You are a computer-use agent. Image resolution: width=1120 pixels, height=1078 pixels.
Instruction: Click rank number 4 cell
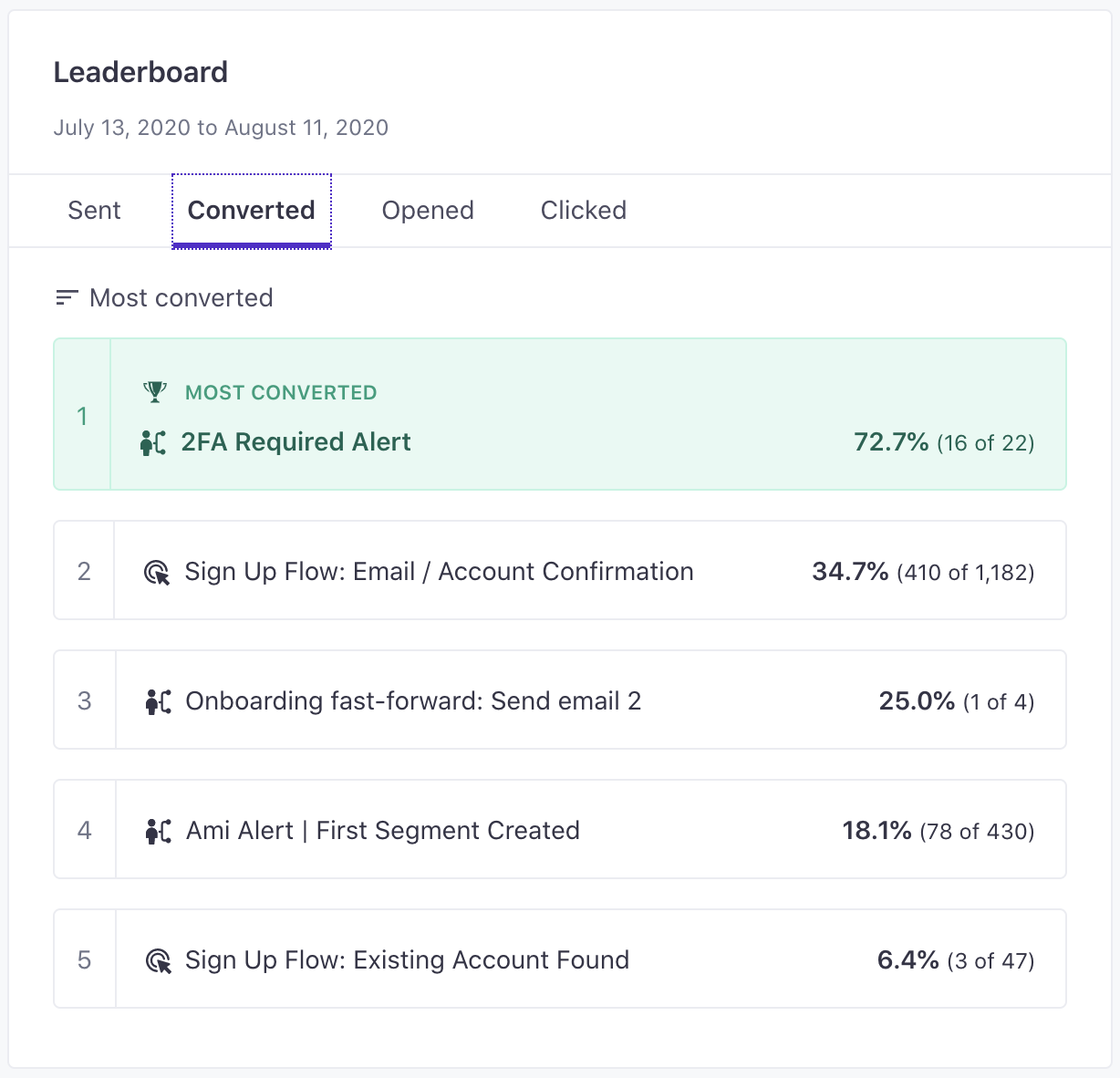point(84,830)
